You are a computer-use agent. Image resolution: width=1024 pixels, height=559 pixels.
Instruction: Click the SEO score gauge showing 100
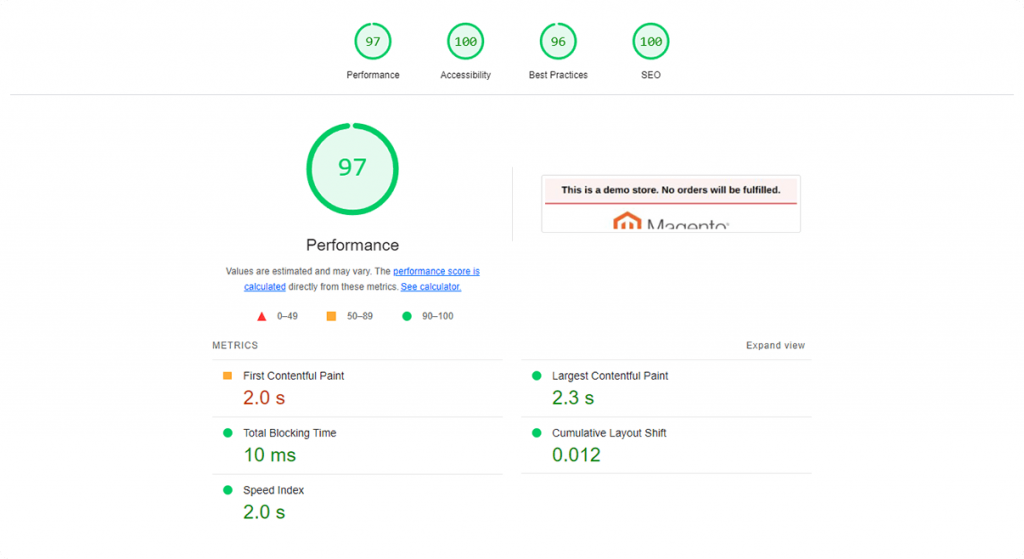650,41
